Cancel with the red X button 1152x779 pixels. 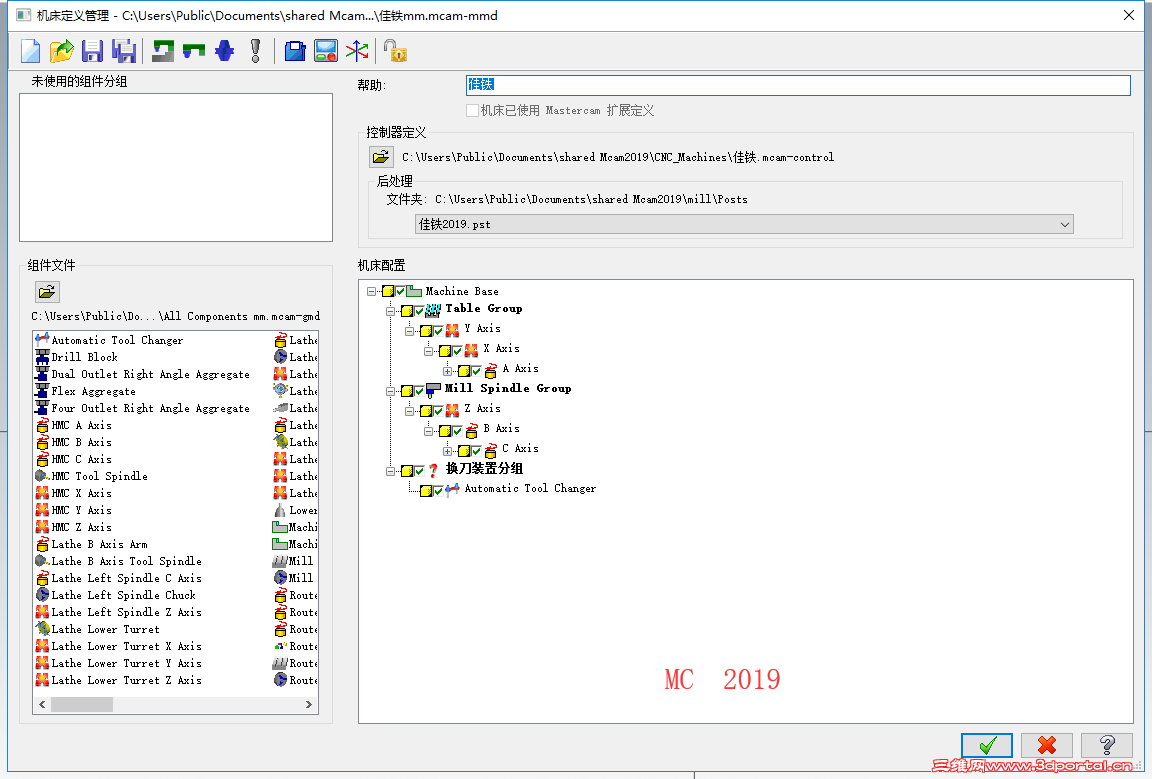point(1047,745)
